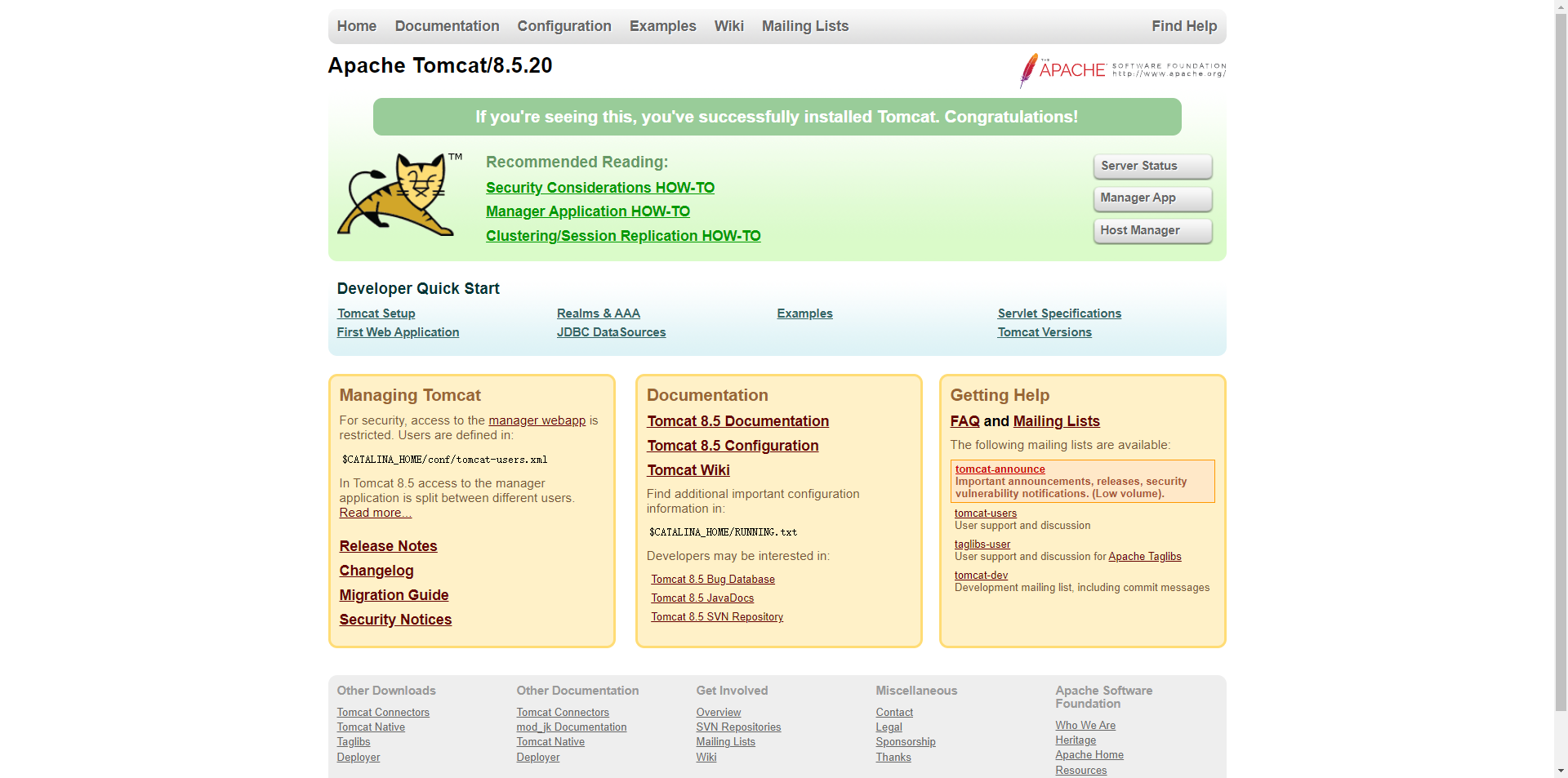Open Servlet Specifications link
This screenshot has width=1568, height=778.
pos(1059,313)
